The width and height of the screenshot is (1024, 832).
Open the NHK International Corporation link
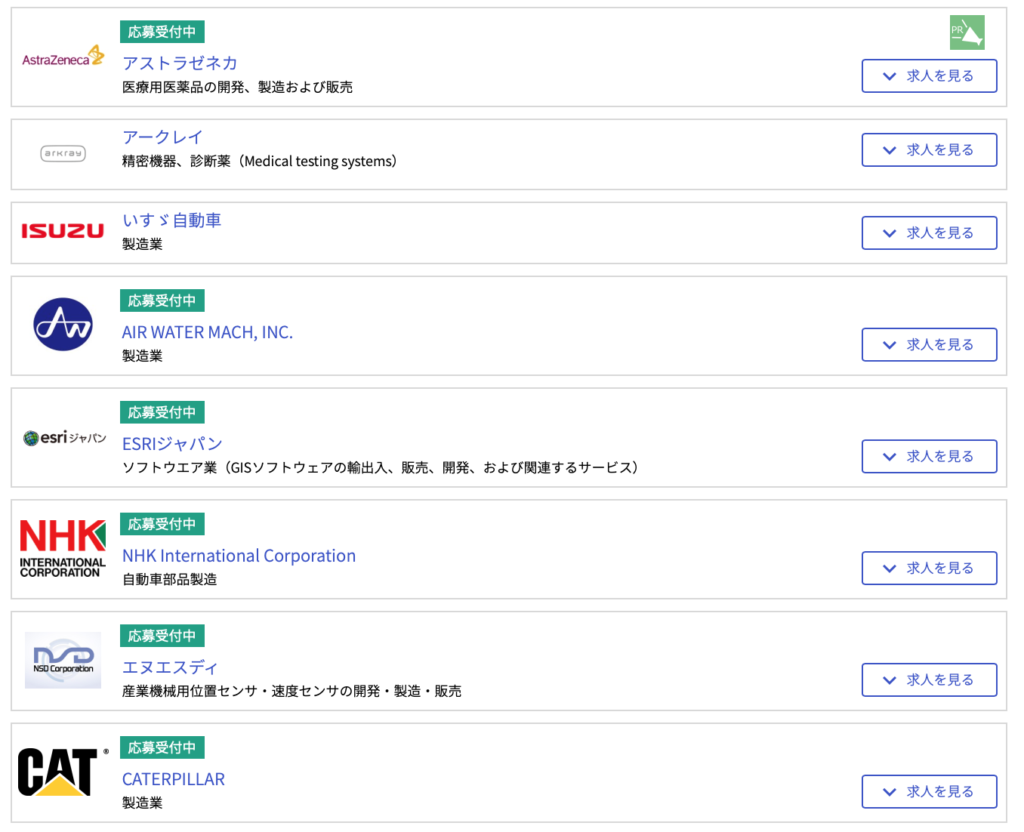click(239, 556)
